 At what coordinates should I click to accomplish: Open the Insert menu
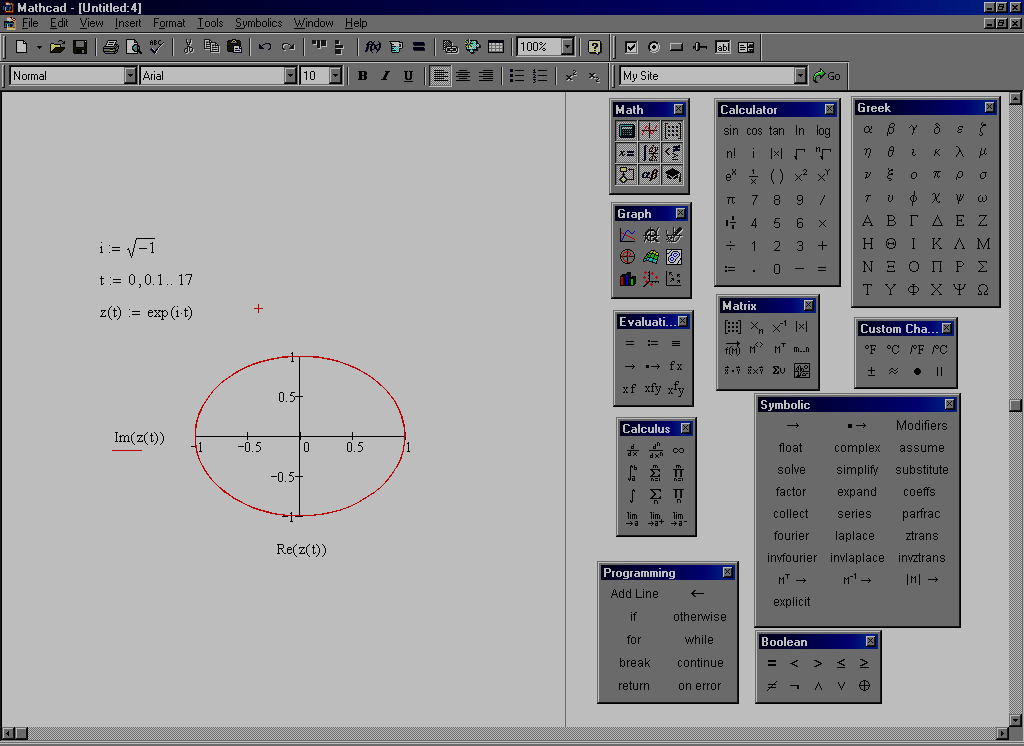click(127, 23)
